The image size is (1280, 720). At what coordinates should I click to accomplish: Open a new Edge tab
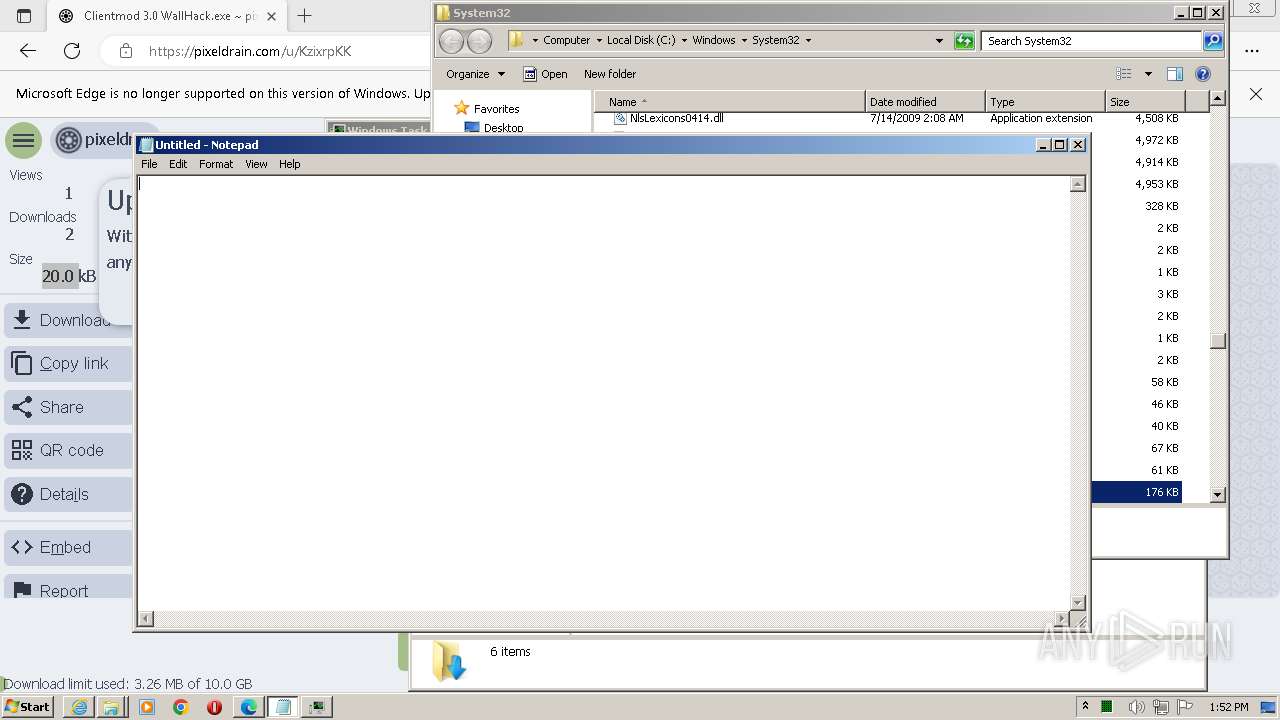click(x=304, y=16)
